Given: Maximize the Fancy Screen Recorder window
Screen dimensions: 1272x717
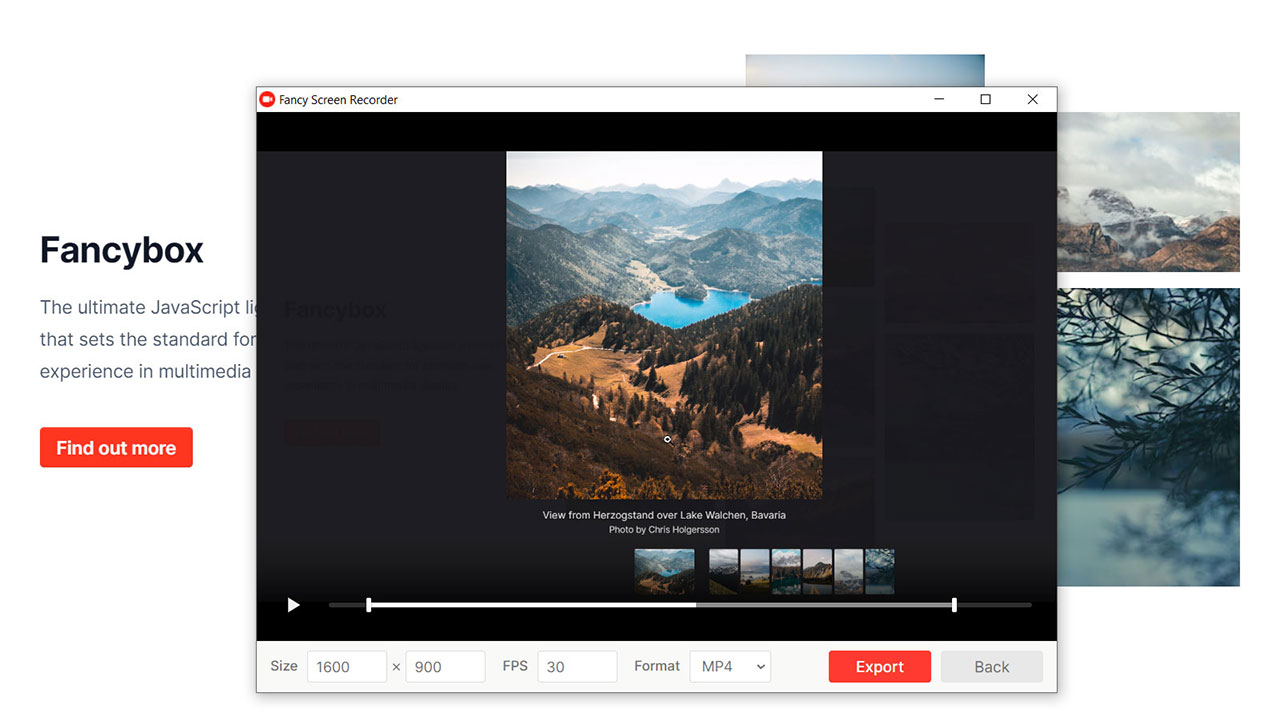Looking at the screenshot, I should (985, 100).
